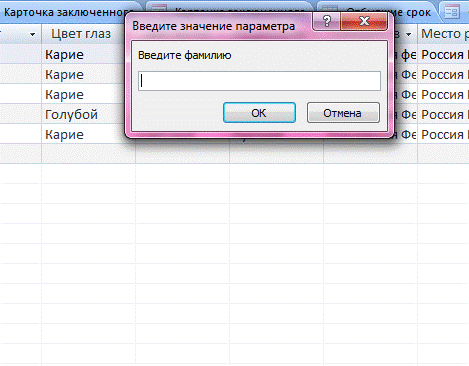The image size is (469, 366).
Task: Close the Введите значение параметра dialog
Action: tap(364, 21)
